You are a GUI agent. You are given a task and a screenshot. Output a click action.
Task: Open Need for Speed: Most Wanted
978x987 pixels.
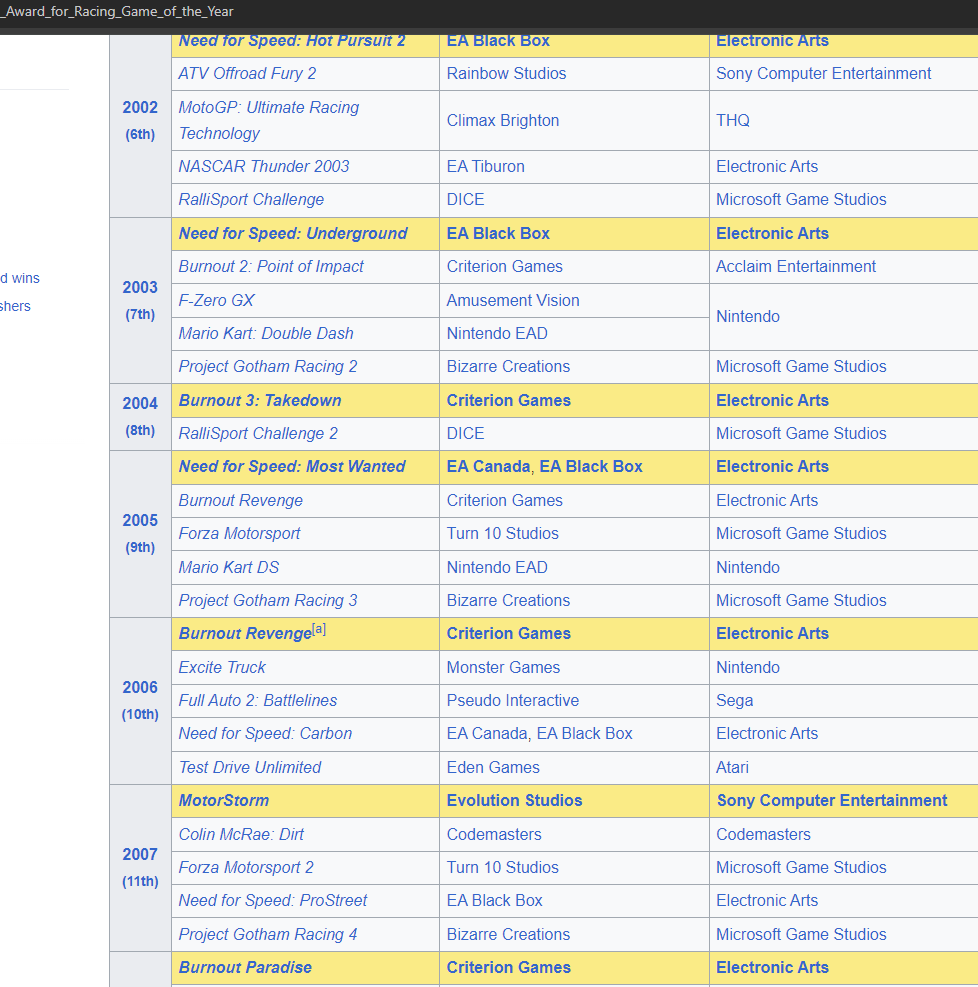click(x=292, y=466)
